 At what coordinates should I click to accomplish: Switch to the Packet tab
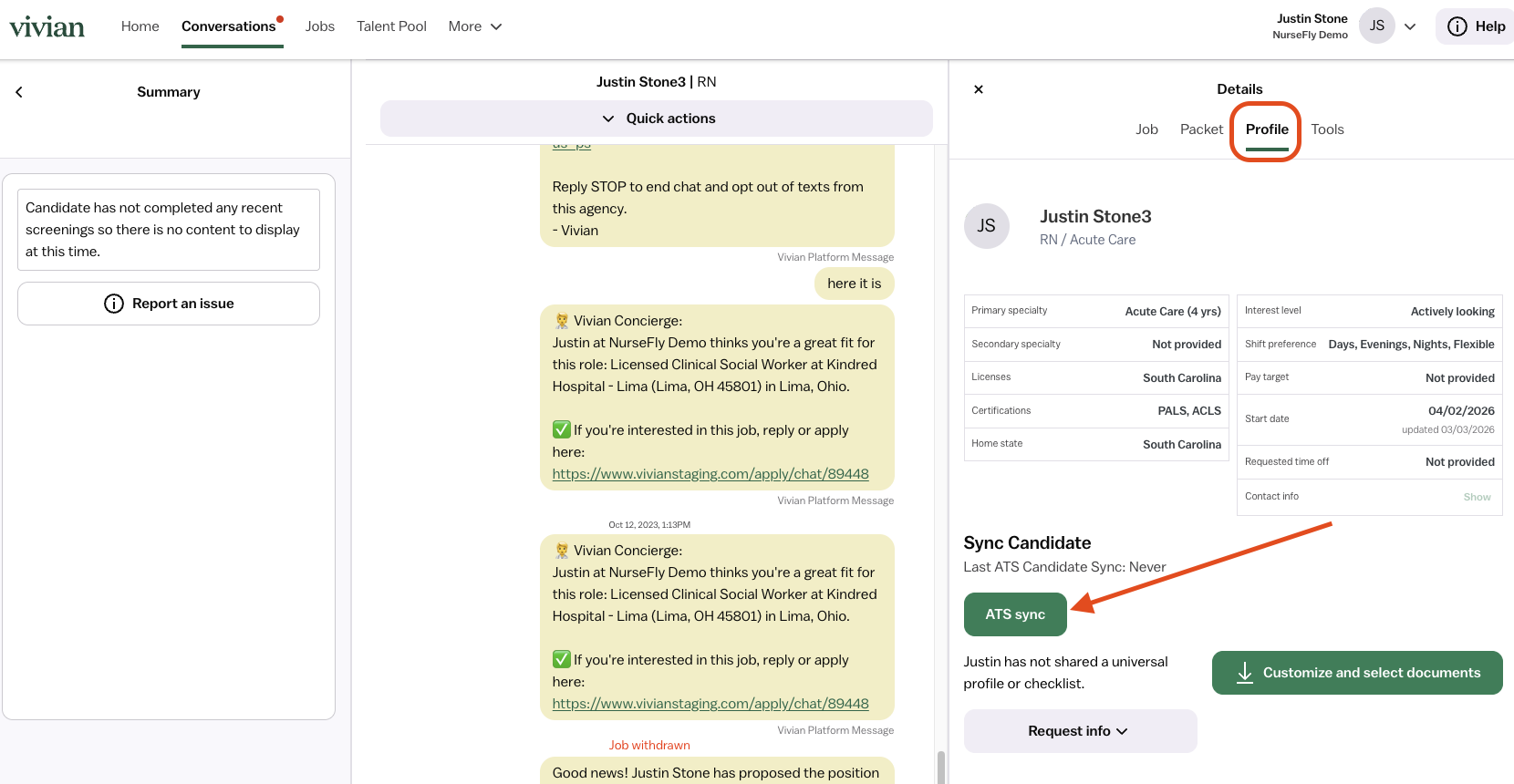point(1201,129)
